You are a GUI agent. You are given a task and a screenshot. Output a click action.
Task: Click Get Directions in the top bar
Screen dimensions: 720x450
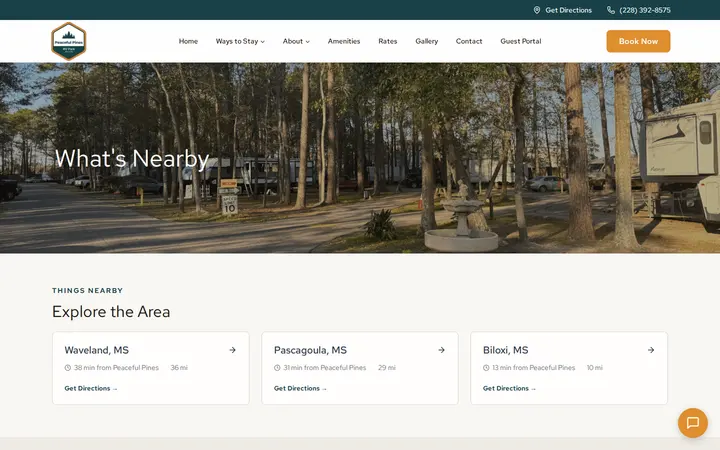pyautogui.click(x=568, y=10)
